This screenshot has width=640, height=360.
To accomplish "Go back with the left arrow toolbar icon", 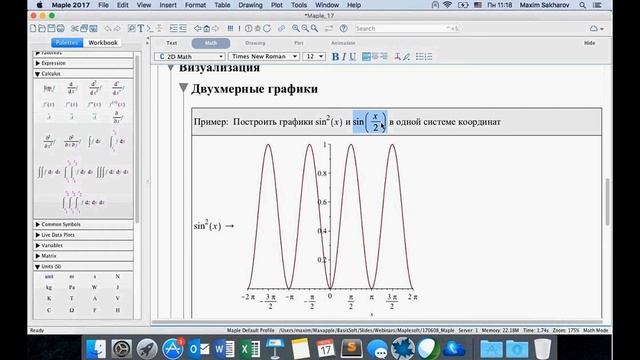I will [198, 28].
